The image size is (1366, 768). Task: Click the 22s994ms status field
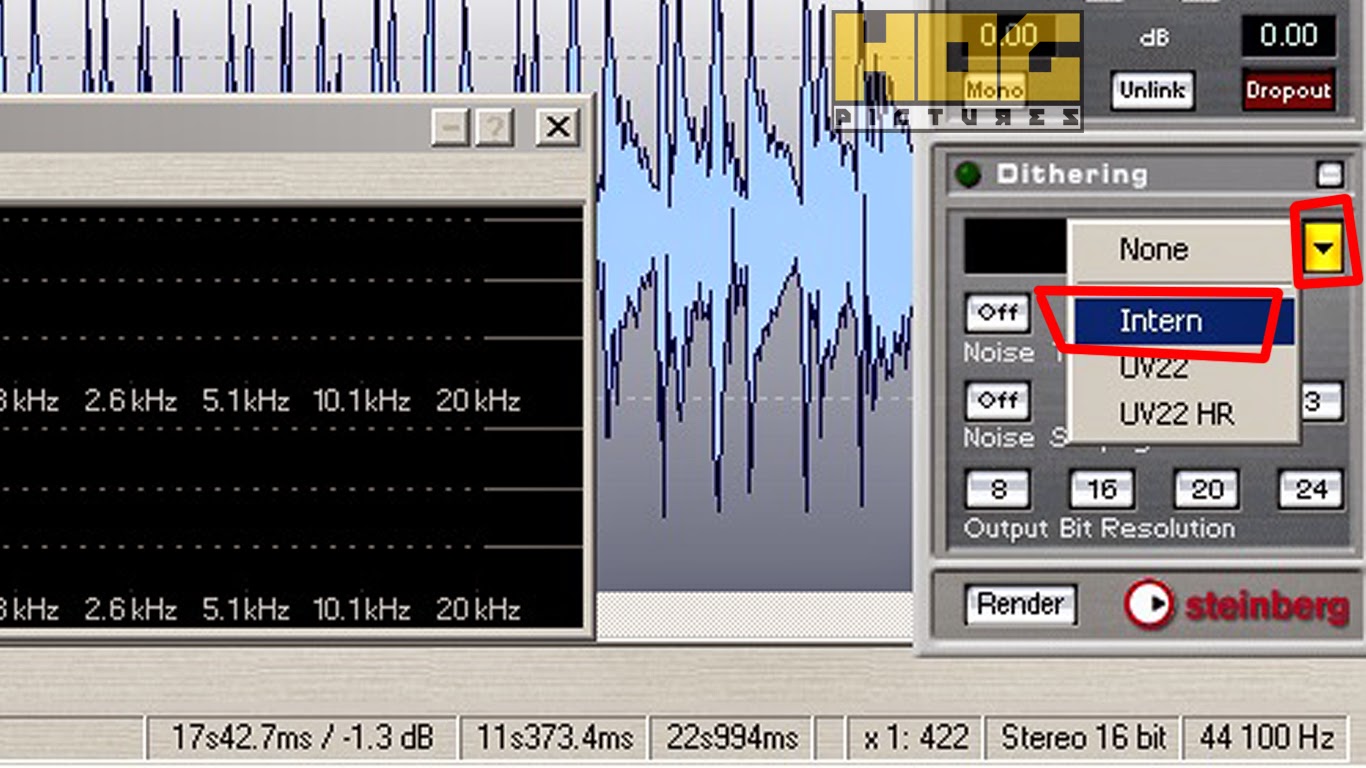pos(732,738)
